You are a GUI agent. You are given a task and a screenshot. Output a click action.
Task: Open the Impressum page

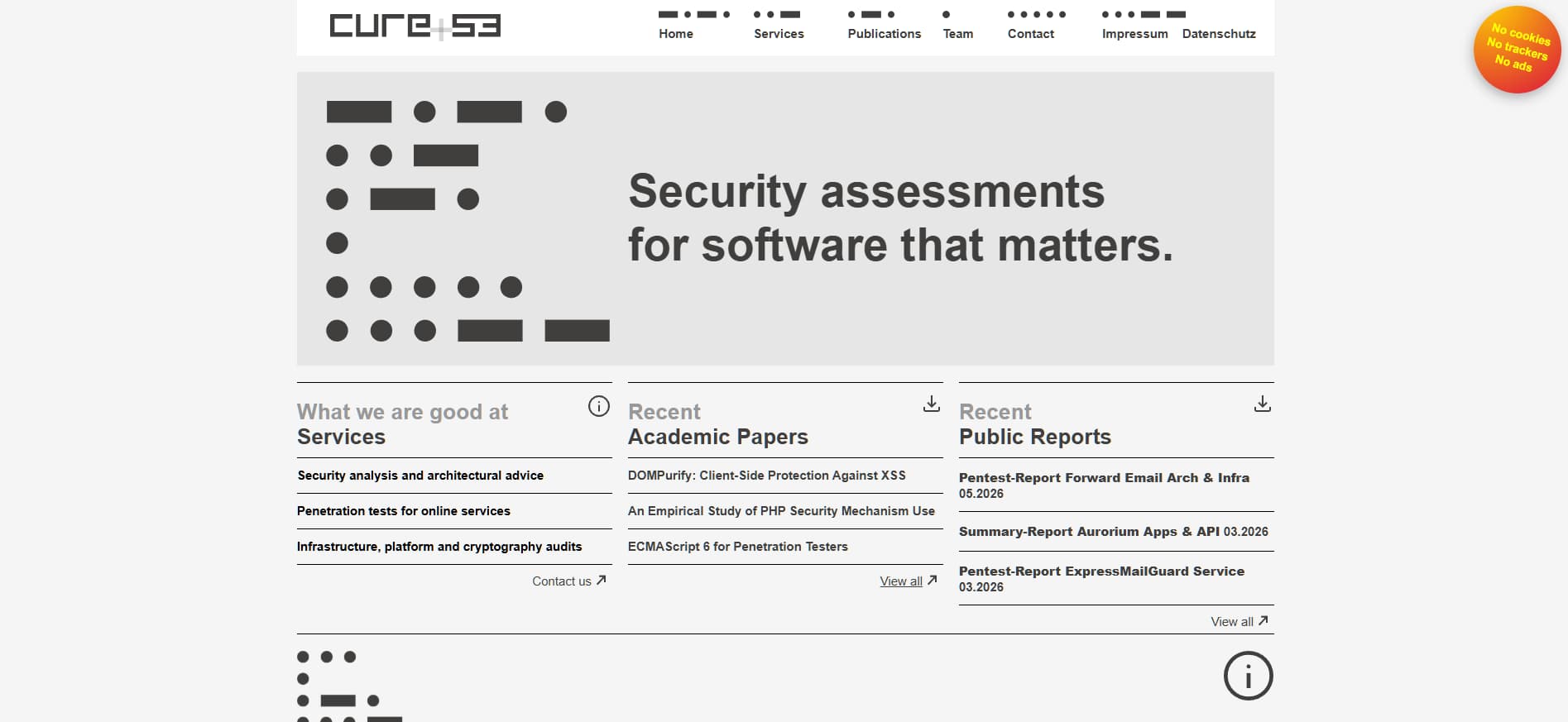(1135, 34)
